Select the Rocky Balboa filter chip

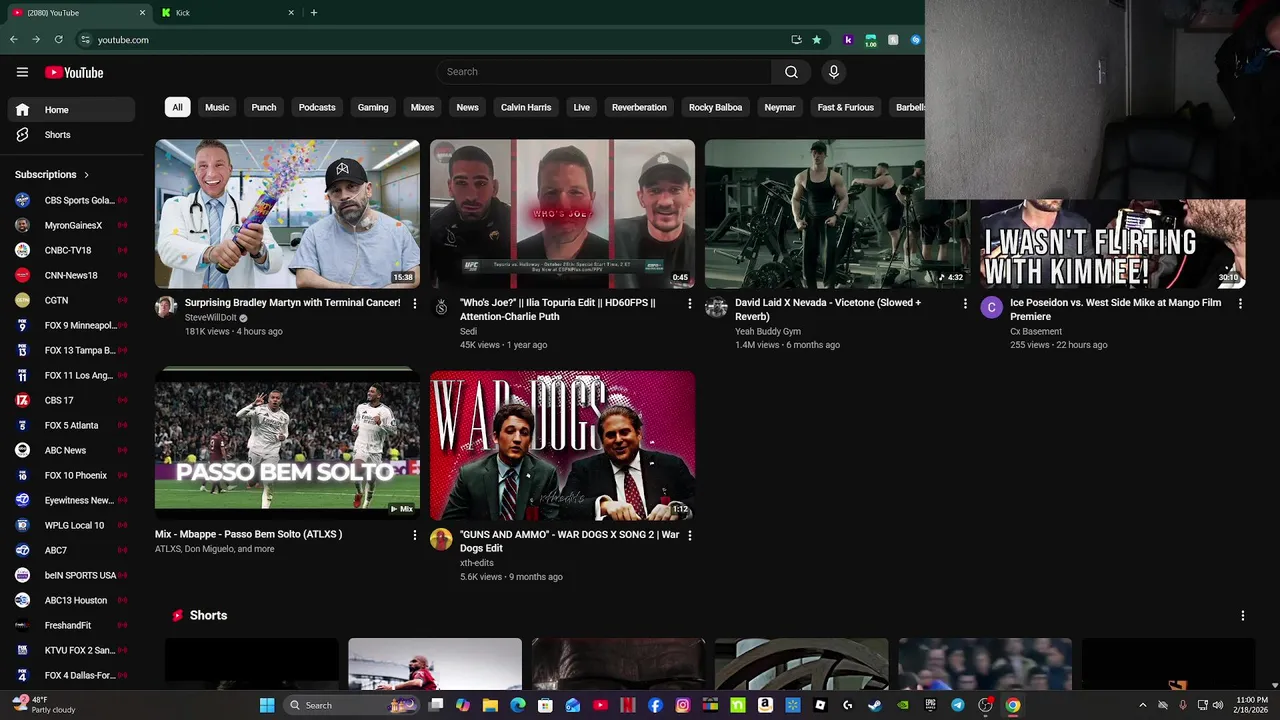point(715,107)
